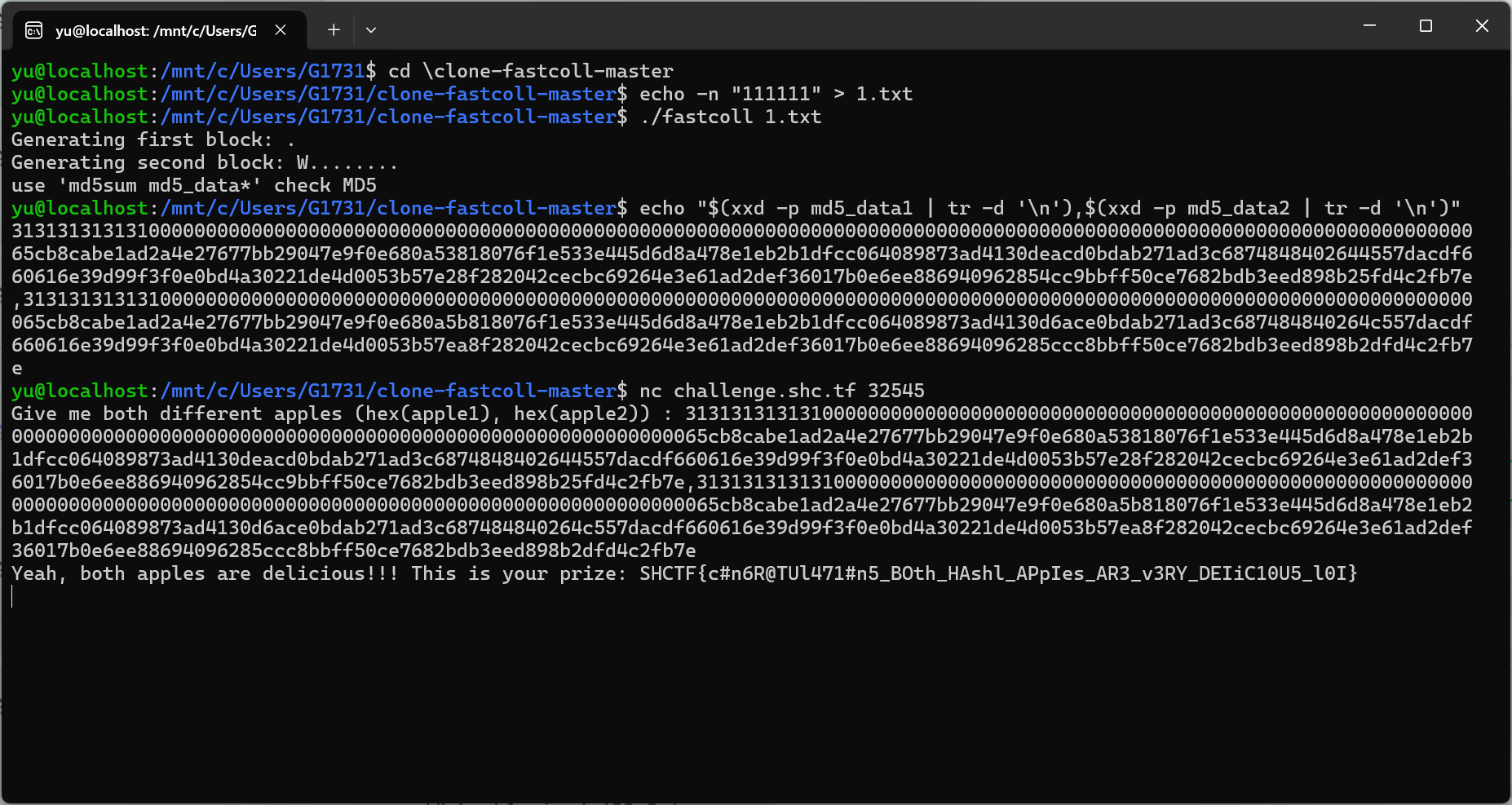This screenshot has width=1512, height=805.
Task: Click the 'use md5sum md5_data*' hint line
Action: coord(193,185)
